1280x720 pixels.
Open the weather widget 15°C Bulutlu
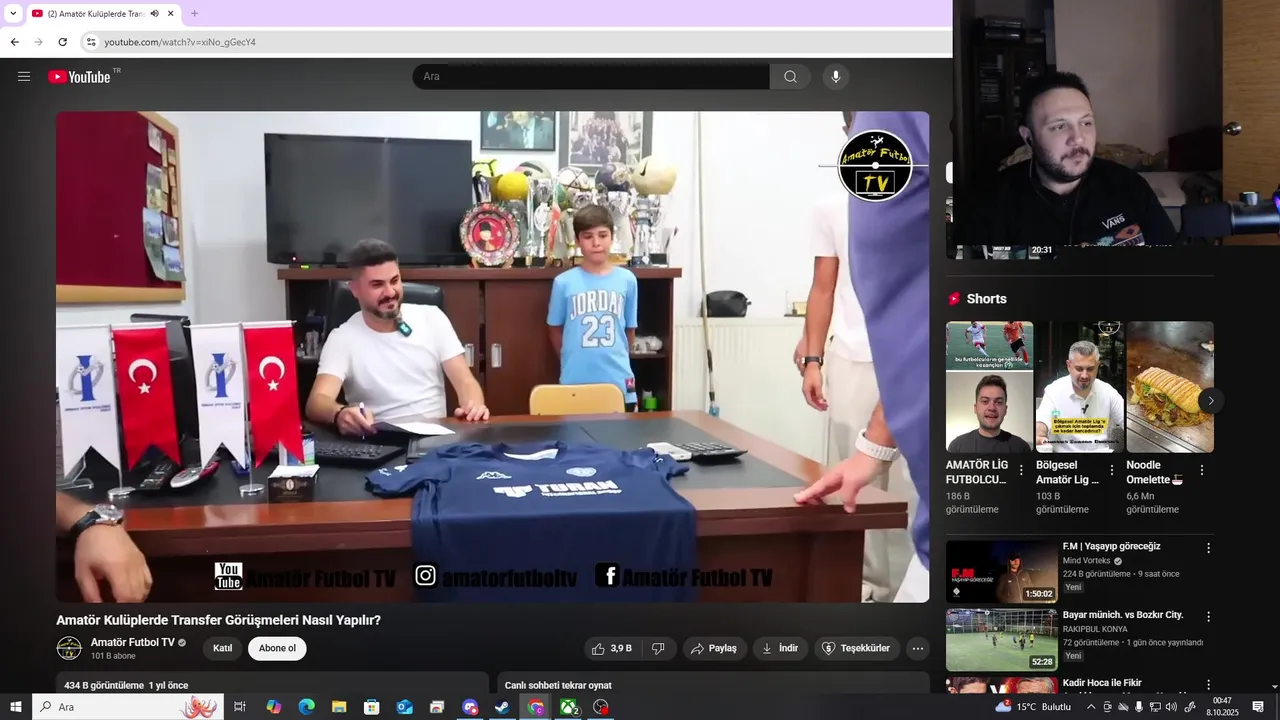pyautogui.click(x=1033, y=707)
